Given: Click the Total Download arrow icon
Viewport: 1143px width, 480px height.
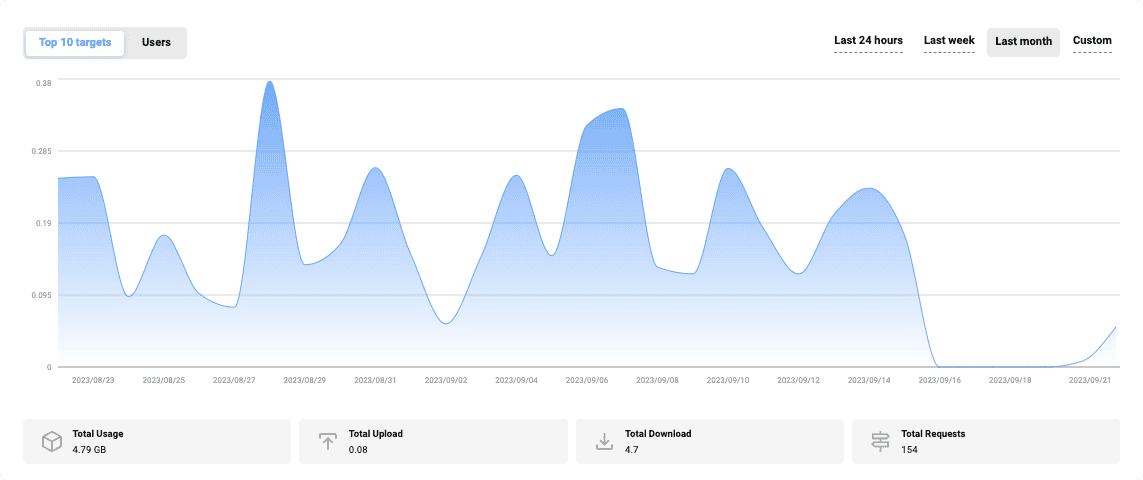Looking at the screenshot, I should [604, 441].
